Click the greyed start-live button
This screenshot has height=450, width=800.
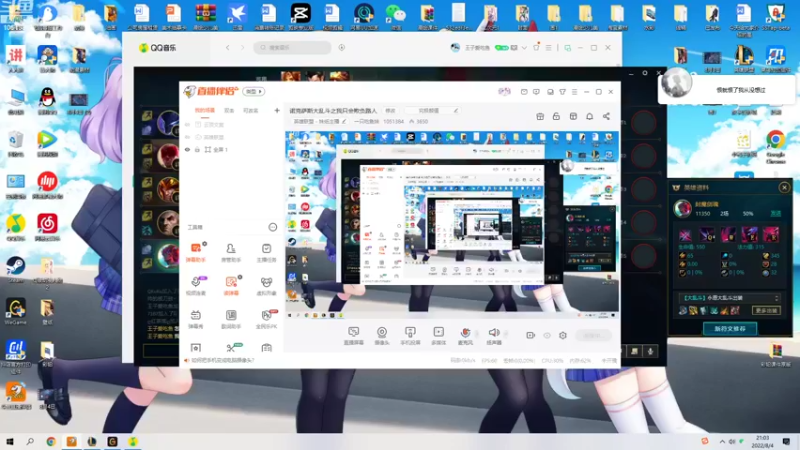pos(593,335)
